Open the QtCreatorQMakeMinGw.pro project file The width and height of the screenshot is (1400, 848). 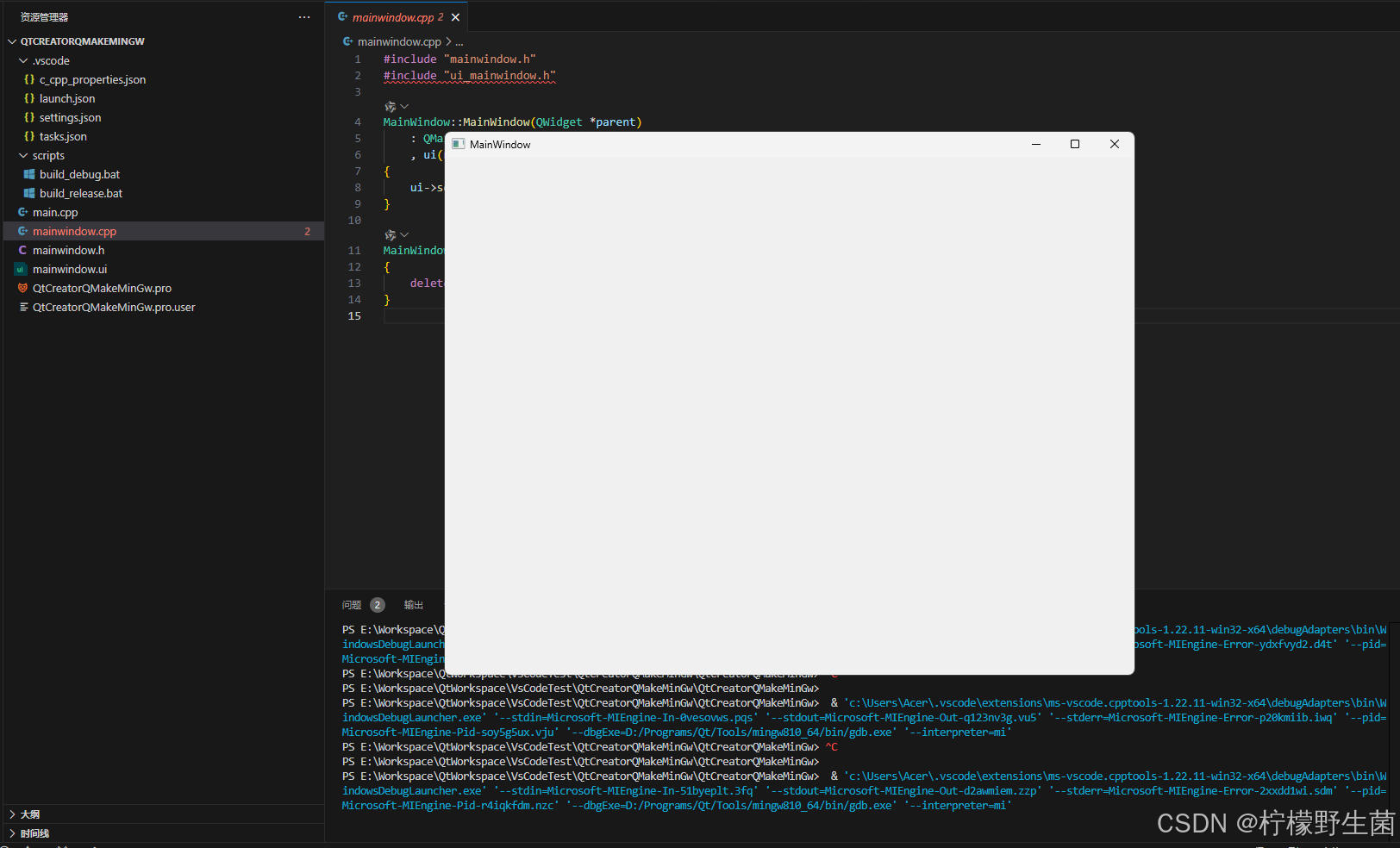pyautogui.click(x=102, y=288)
